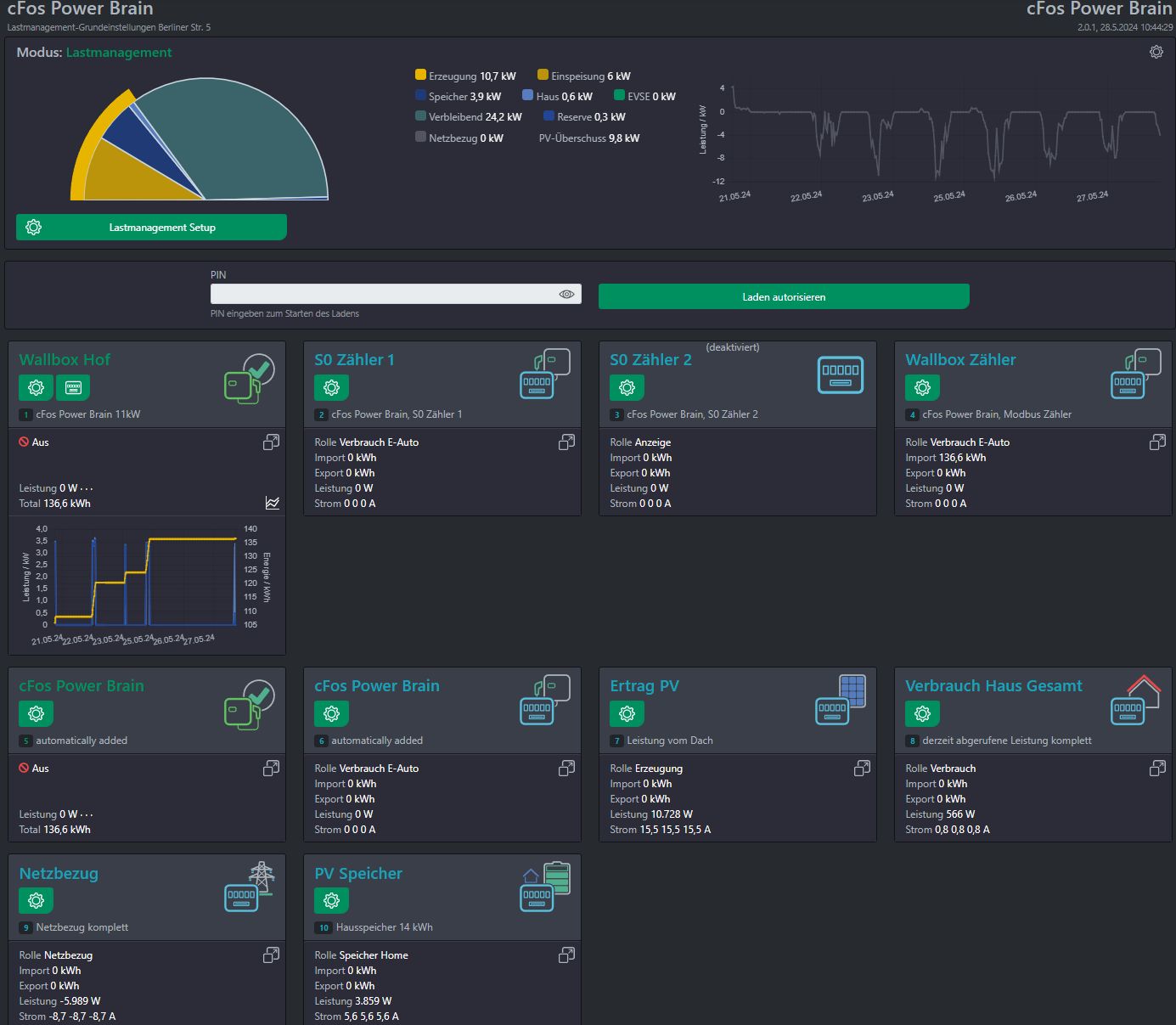The image size is (1176, 1025).
Task: Expand the S0 Zähler 1 tile
Action: 566,442
